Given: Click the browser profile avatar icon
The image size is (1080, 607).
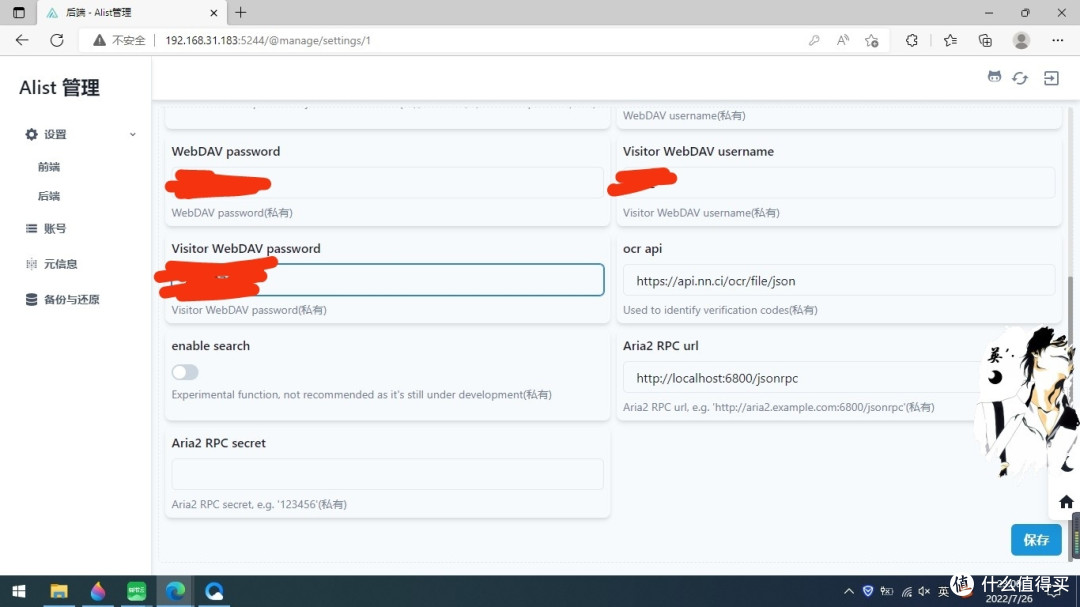Looking at the screenshot, I should tap(1021, 40).
